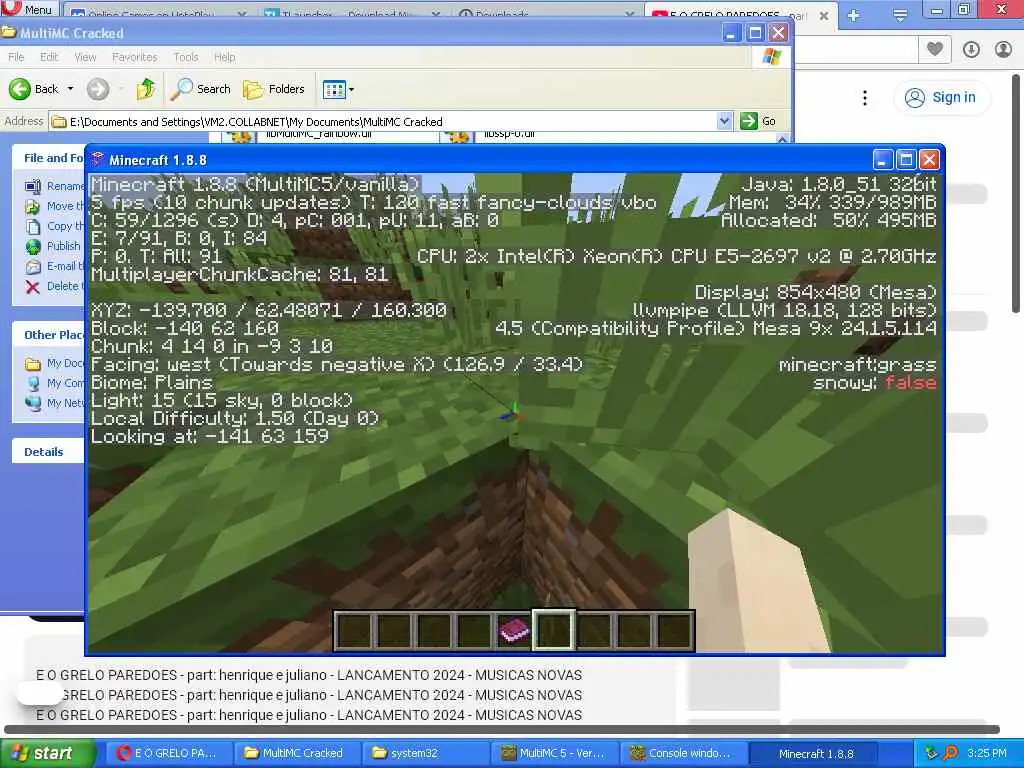Switch to MultiMC 5 taskbar item
Image resolution: width=1024 pixels, height=768 pixels.
tap(552, 753)
